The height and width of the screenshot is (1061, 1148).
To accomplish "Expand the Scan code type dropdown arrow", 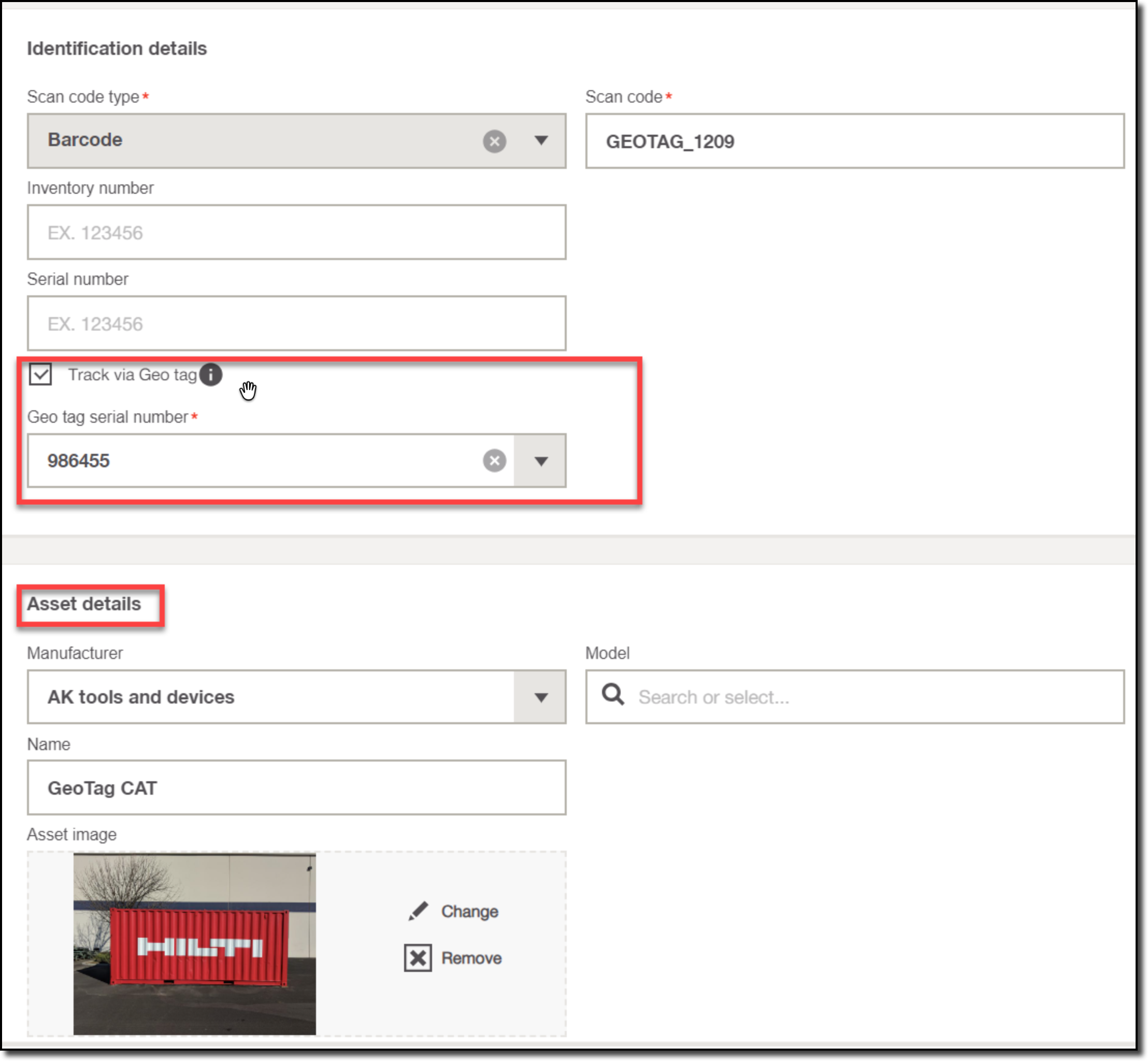I will (541, 141).
